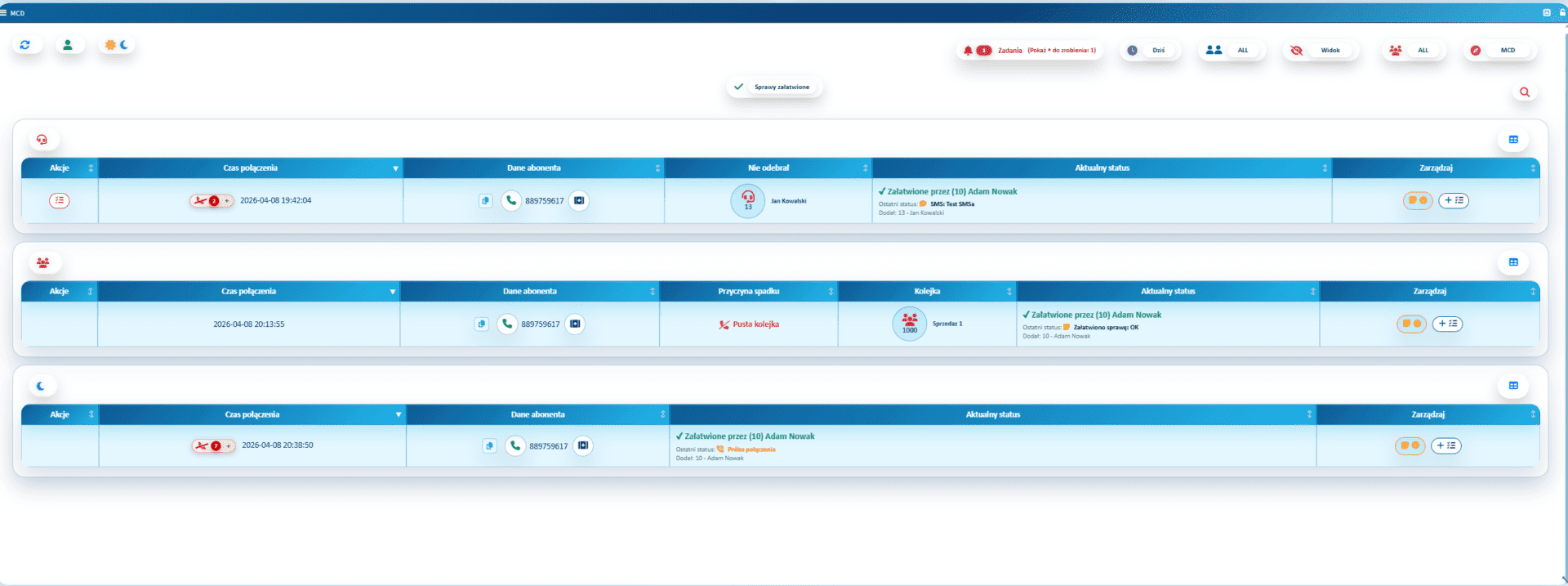Open contact card in the 20:13:55 row
Viewport: 1568px width, 586px height.
point(576,324)
